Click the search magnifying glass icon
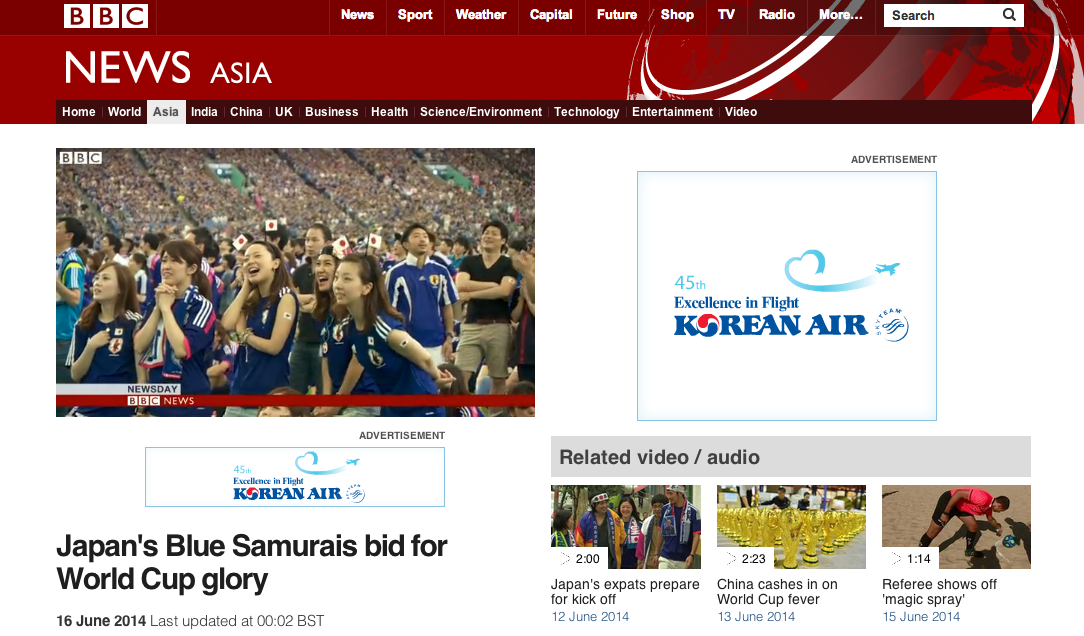 [1009, 15]
